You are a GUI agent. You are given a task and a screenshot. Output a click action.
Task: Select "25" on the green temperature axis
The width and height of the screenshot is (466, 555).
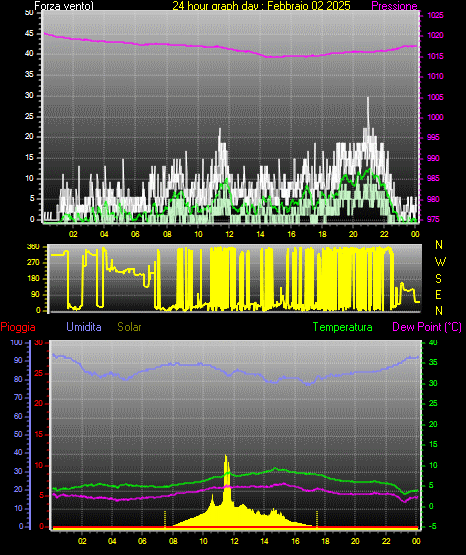coord(433,404)
